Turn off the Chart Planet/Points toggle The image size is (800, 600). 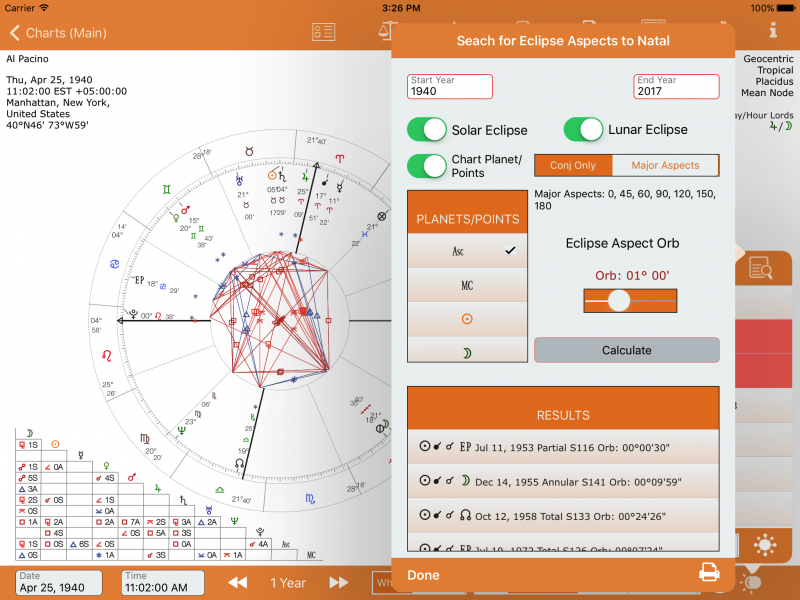click(x=427, y=166)
